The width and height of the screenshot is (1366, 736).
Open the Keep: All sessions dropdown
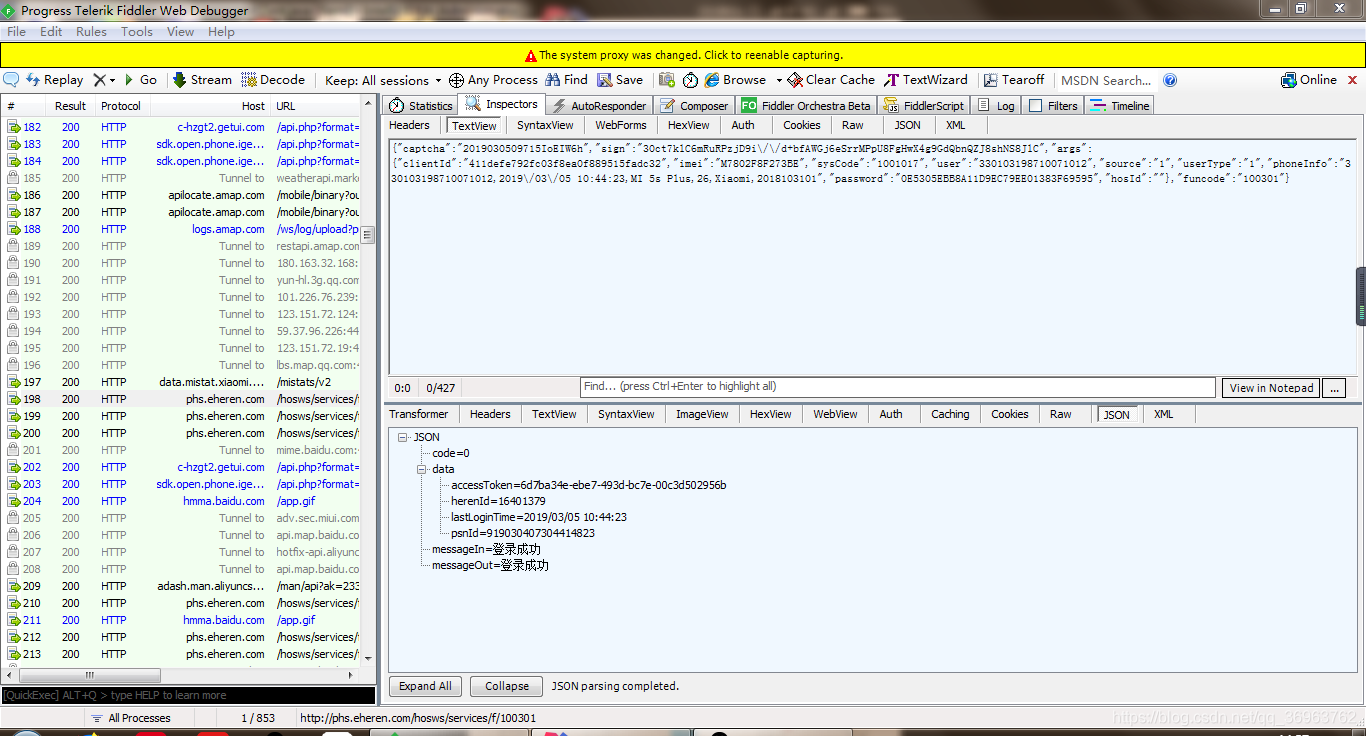(384, 80)
